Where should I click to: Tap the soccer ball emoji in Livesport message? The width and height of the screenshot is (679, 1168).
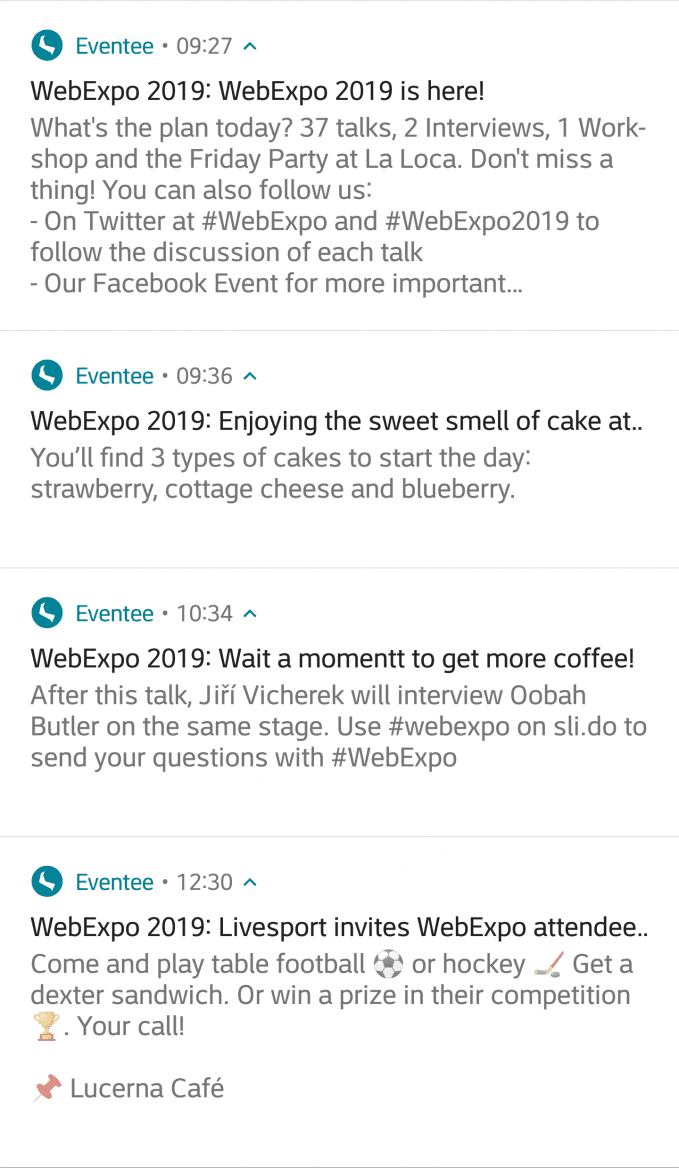tap(388, 965)
